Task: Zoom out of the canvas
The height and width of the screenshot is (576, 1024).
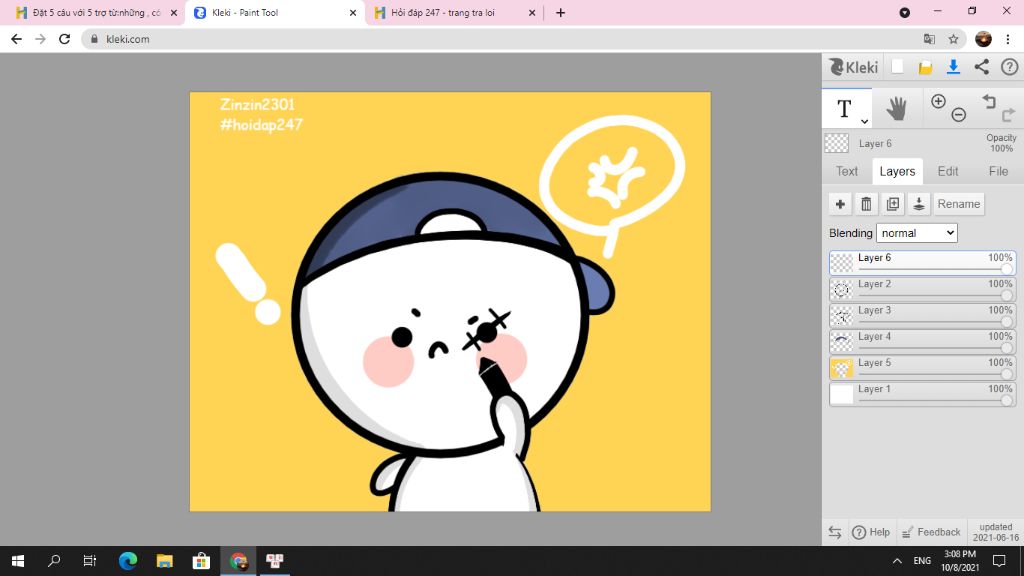Action: coord(959,115)
